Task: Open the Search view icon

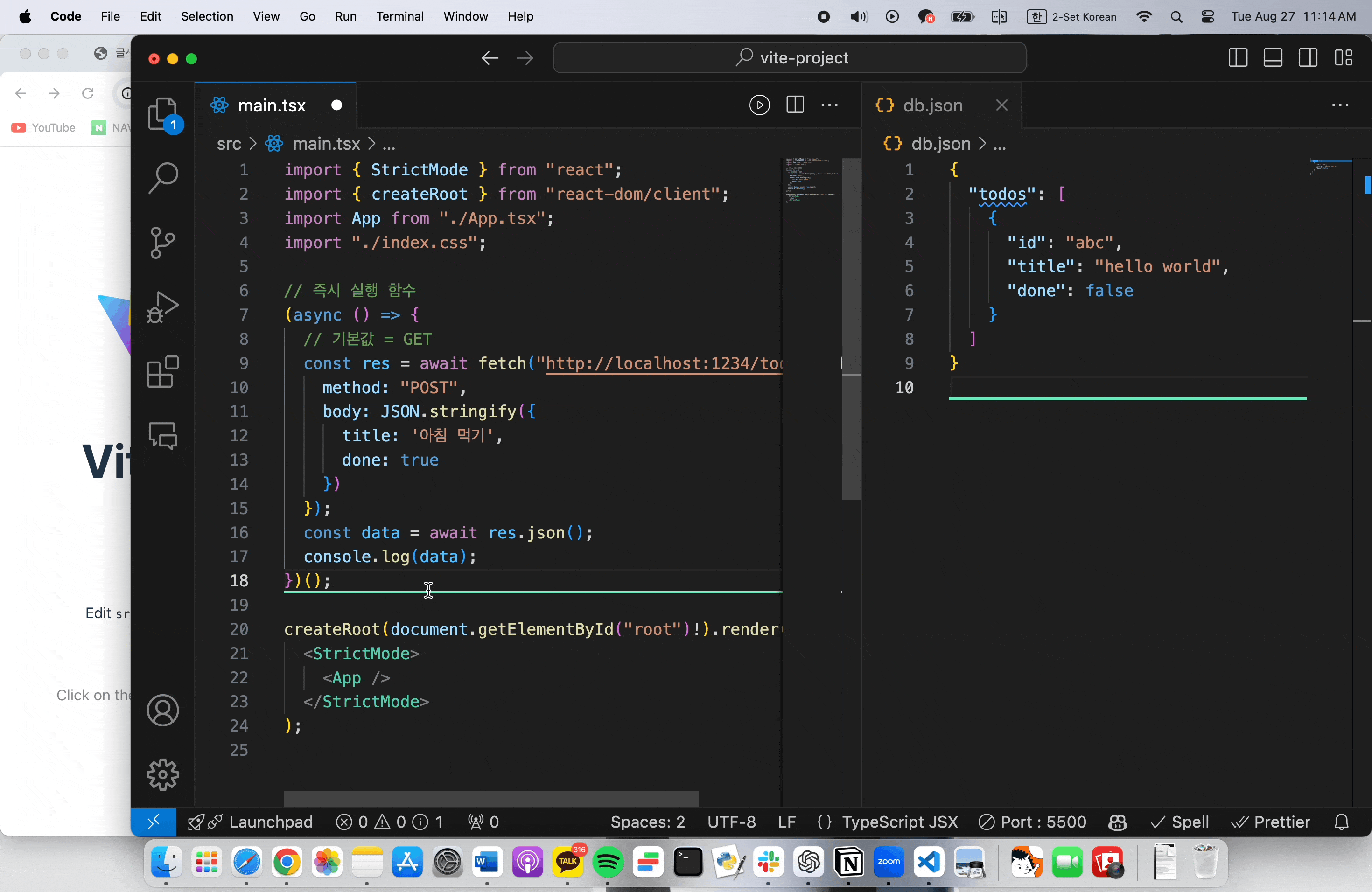Action: pyautogui.click(x=163, y=177)
